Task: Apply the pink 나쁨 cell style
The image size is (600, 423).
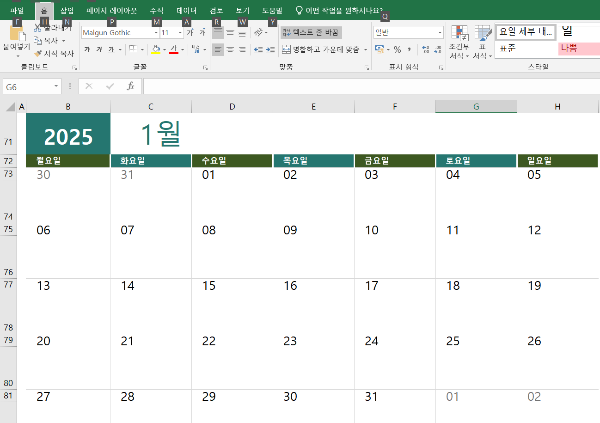Action: click(579, 48)
